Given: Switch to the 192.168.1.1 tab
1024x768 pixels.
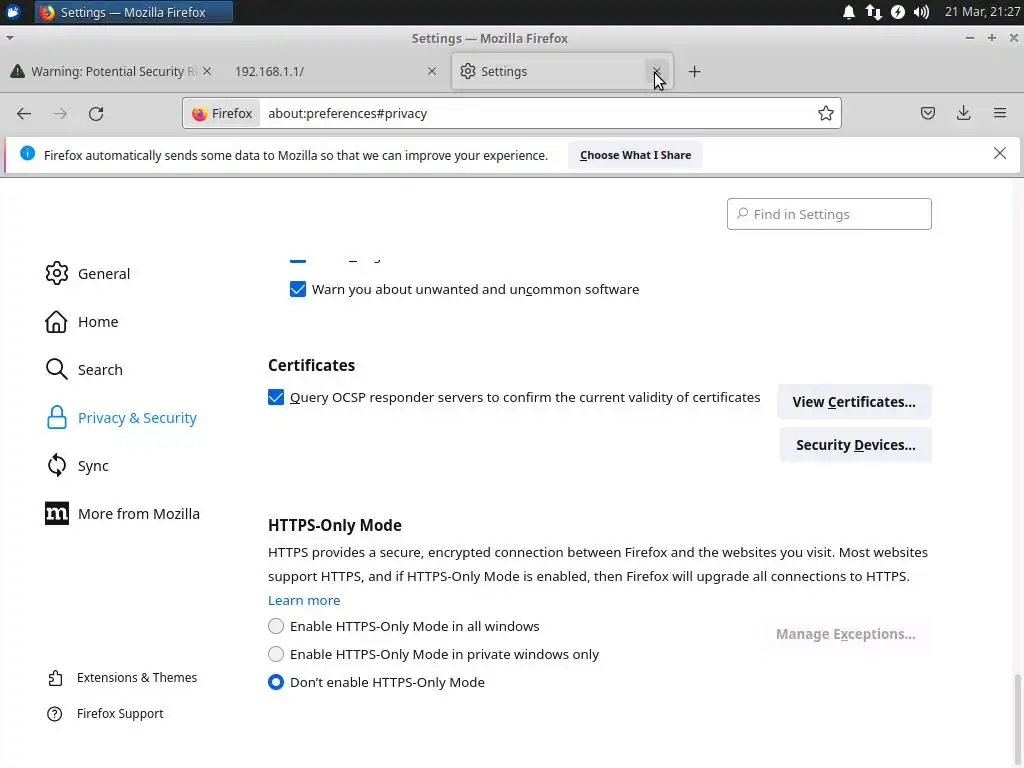Looking at the screenshot, I should coord(320,71).
